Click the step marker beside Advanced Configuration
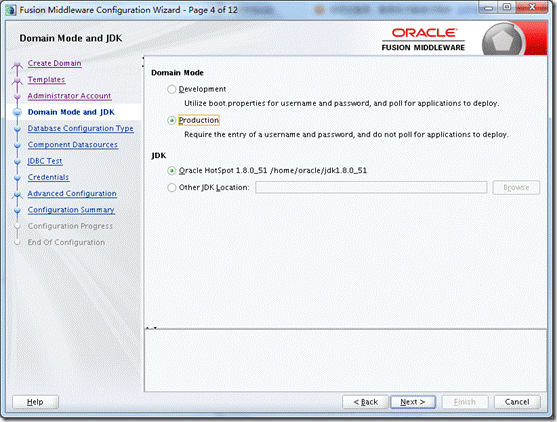 pos(17,194)
